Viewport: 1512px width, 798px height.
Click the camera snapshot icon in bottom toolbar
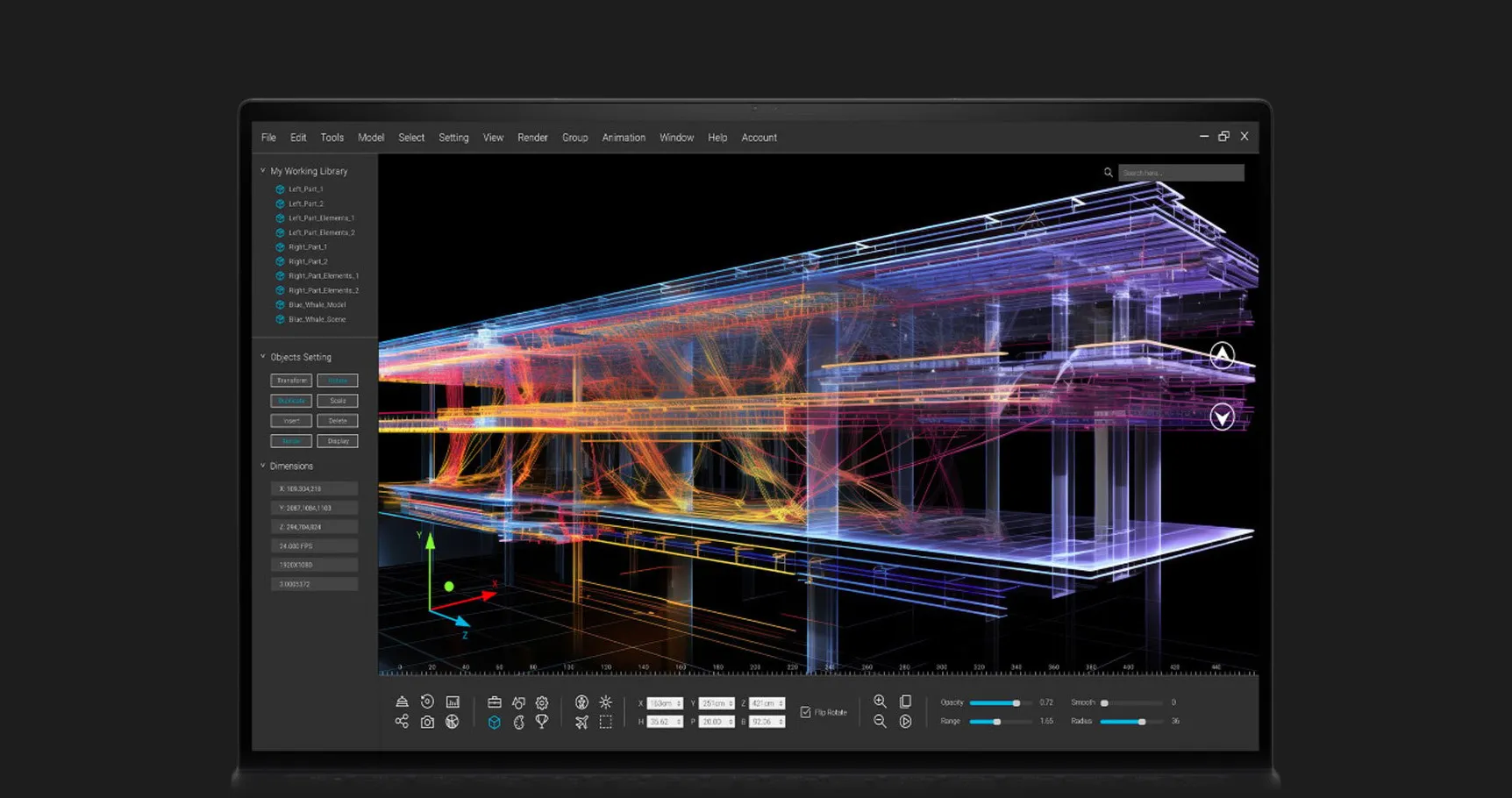click(427, 722)
